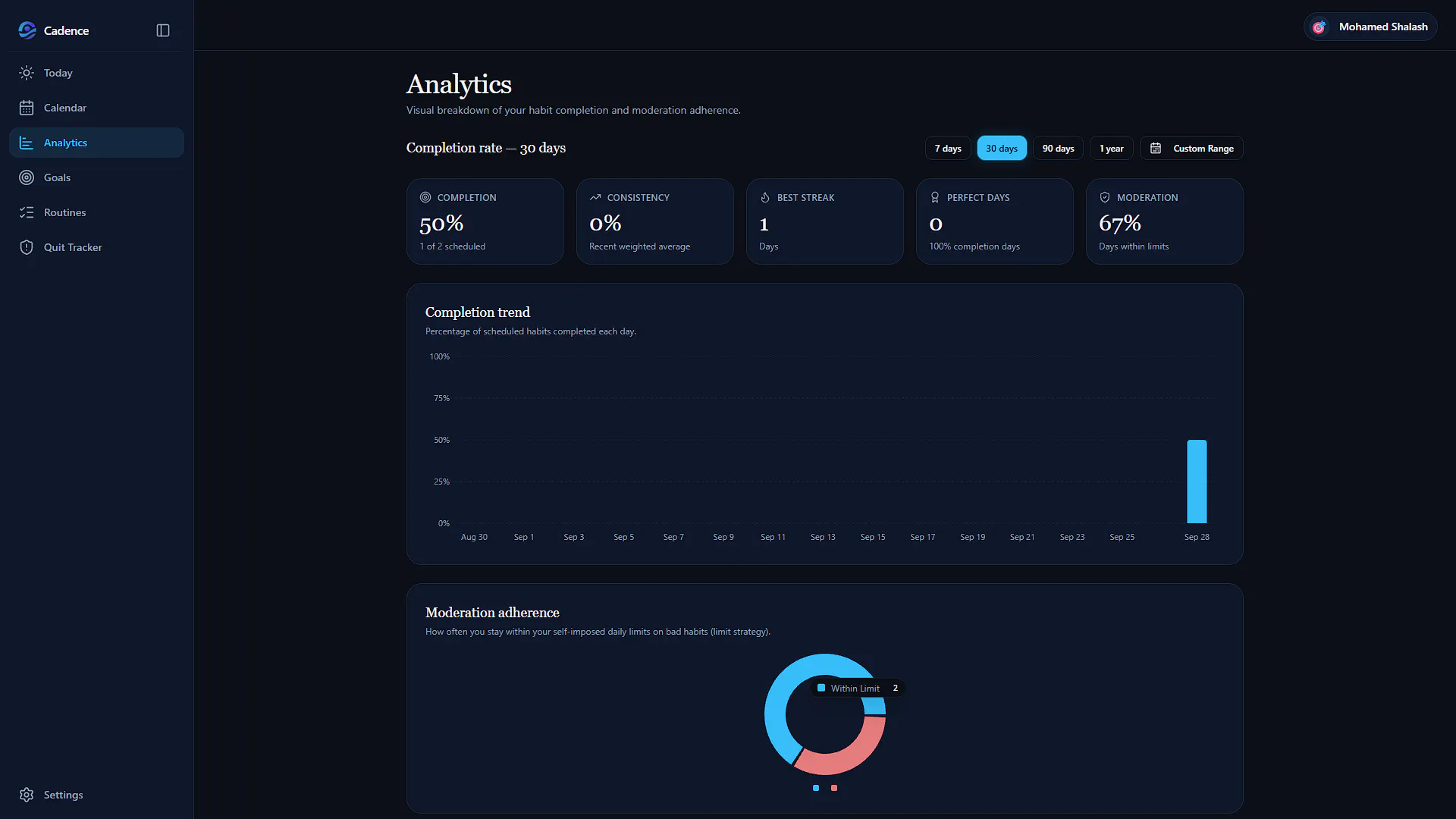The width and height of the screenshot is (1456, 819).
Task: Open the Quit Tracker page
Action: pos(96,247)
